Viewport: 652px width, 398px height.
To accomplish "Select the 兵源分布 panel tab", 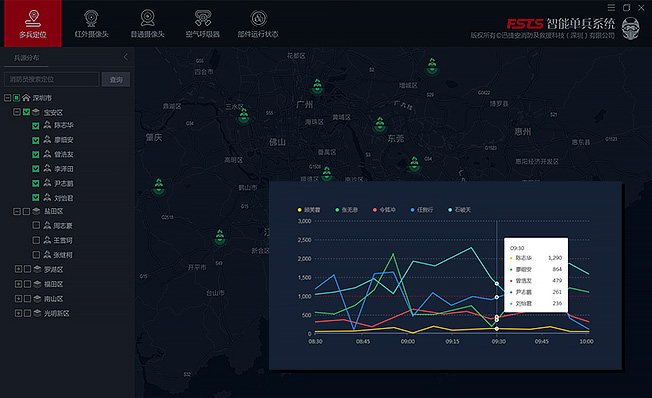I will [26, 58].
